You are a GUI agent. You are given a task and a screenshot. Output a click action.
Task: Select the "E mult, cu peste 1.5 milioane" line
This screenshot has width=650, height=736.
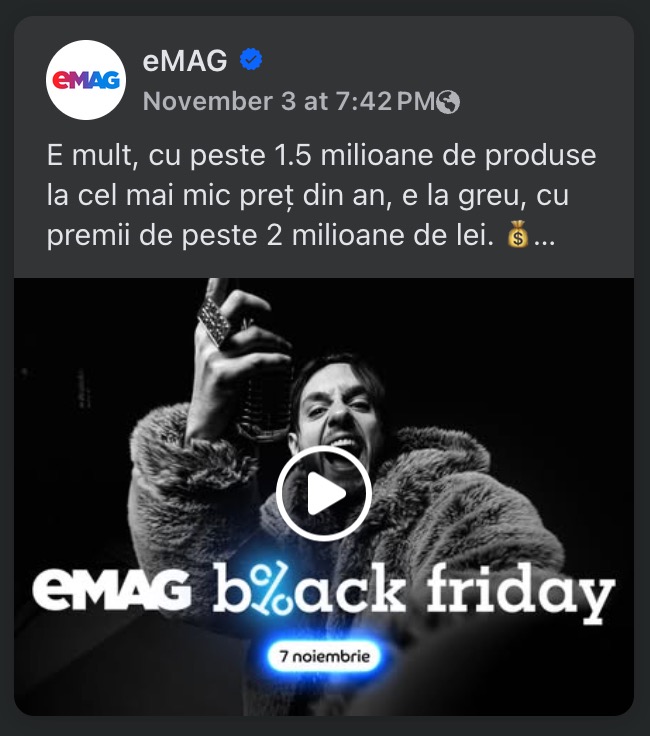[x=321, y=155]
